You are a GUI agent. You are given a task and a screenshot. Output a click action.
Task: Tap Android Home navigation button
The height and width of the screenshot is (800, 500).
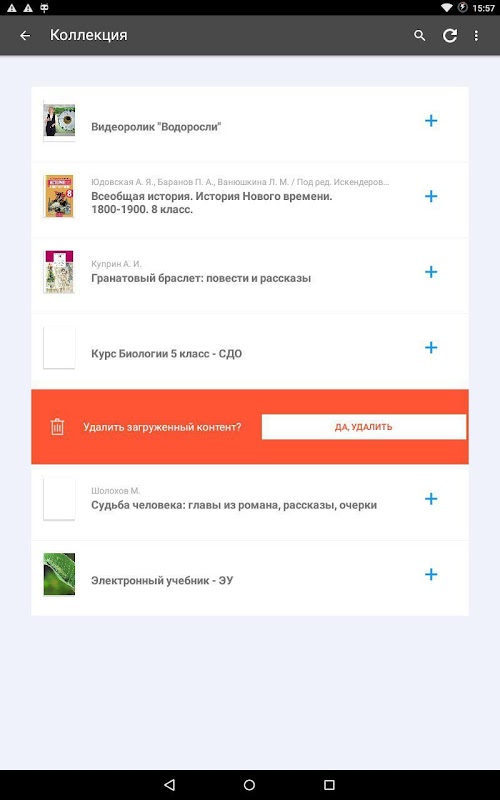[x=249, y=785]
